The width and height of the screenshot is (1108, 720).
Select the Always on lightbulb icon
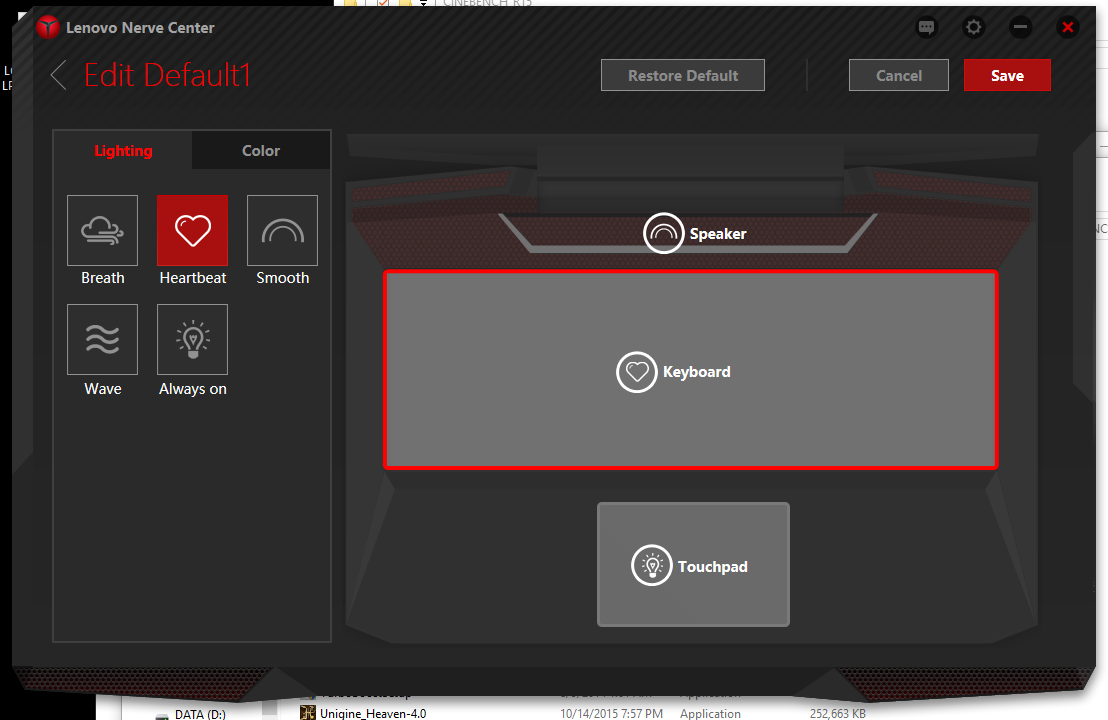tap(192, 339)
